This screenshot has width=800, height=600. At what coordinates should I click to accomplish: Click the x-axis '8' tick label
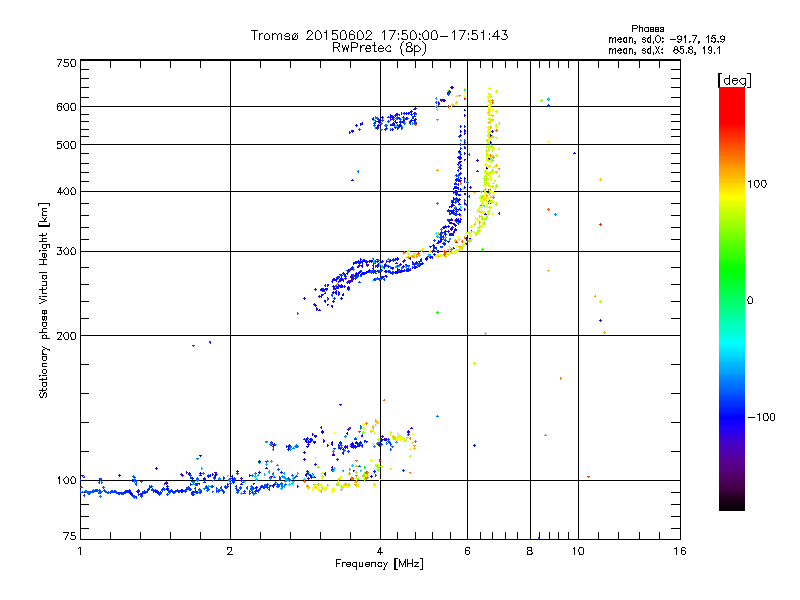pos(530,551)
